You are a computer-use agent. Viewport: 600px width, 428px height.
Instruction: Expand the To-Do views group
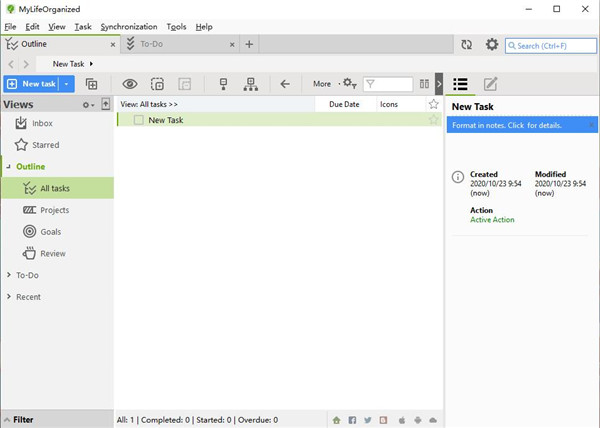tap(9, 275)
